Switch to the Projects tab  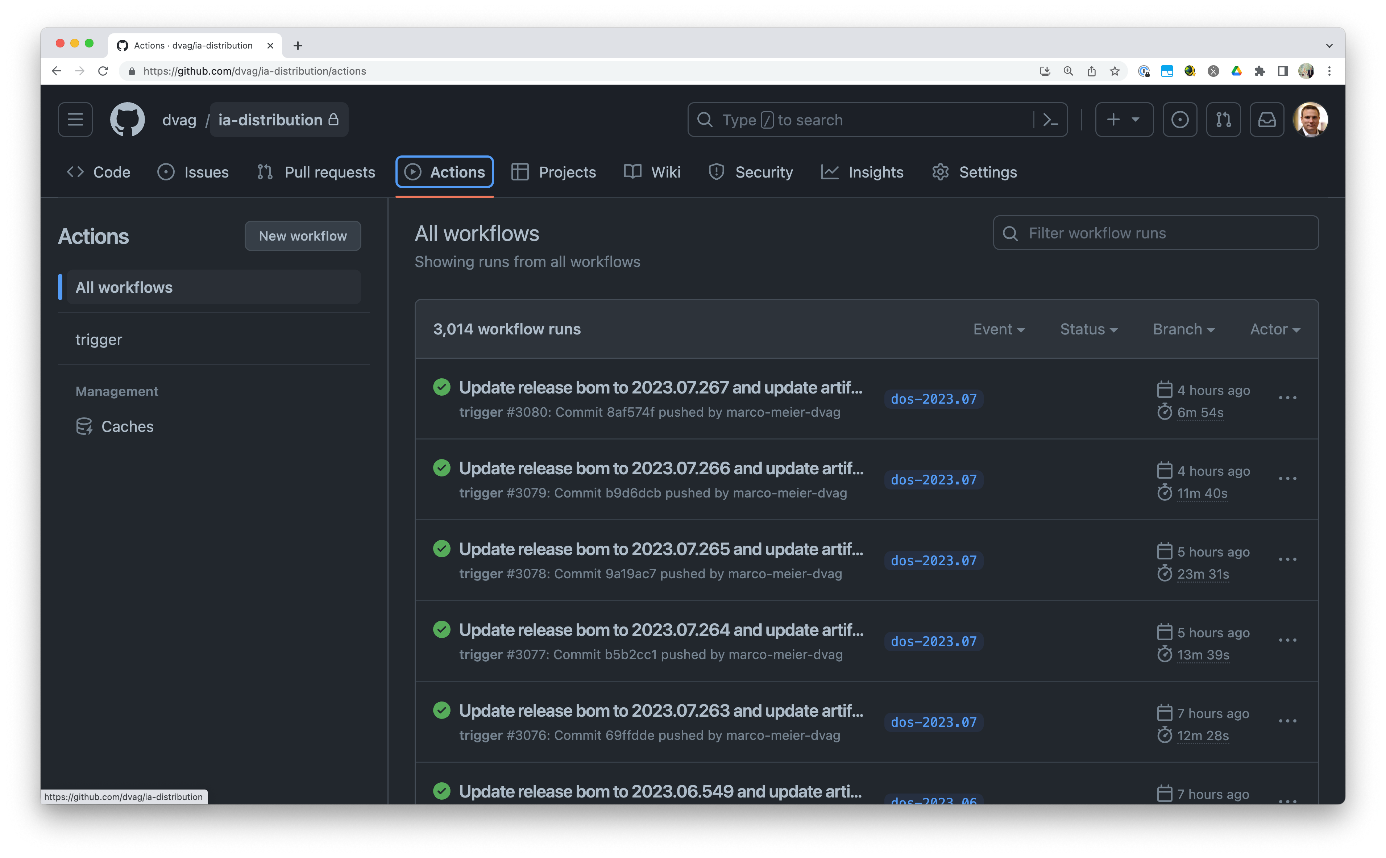553,172
